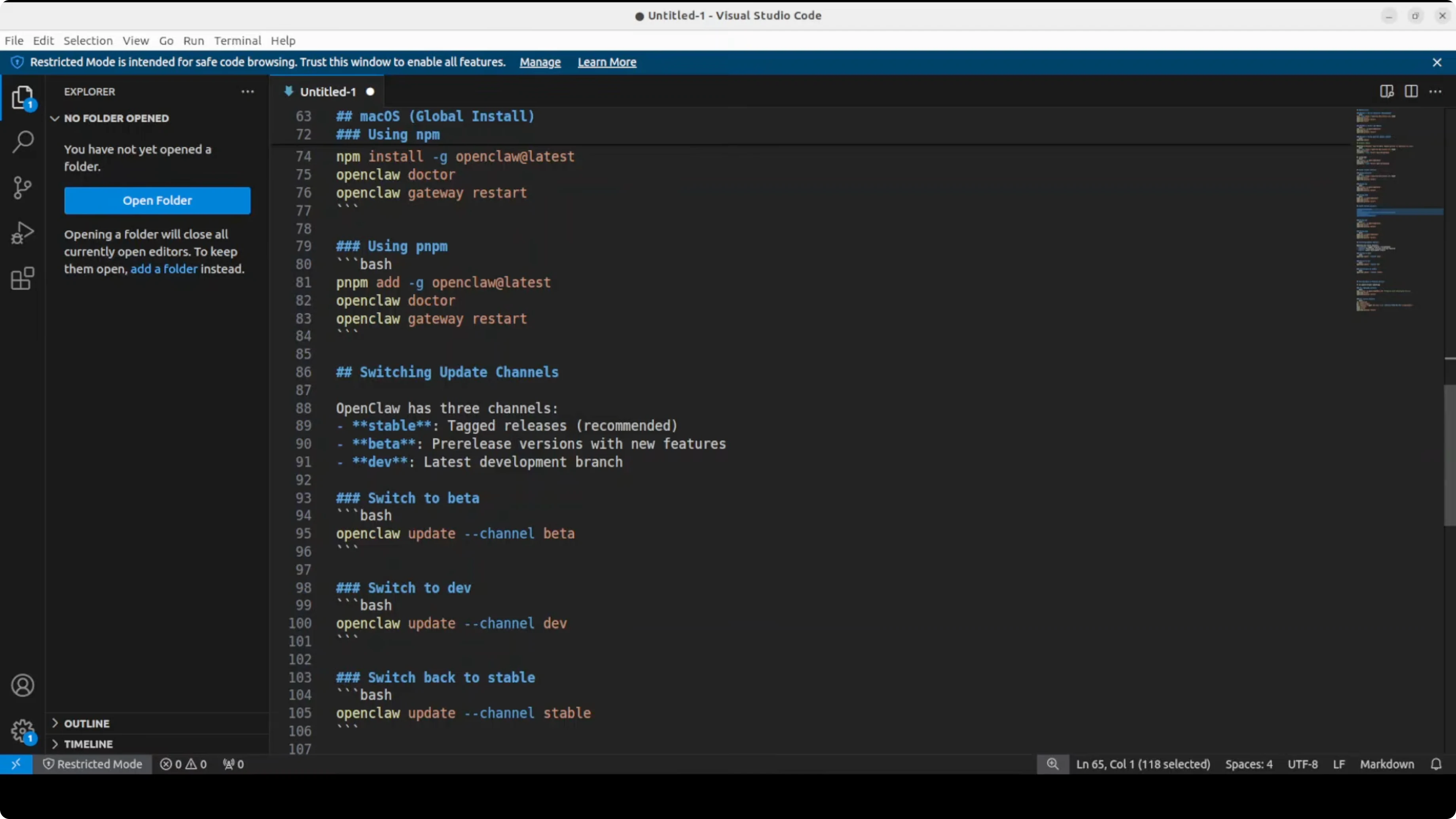Toggle off Restricted Mode via status bar
Viewport: 1456px width, 819px height.
pos(93,764)
